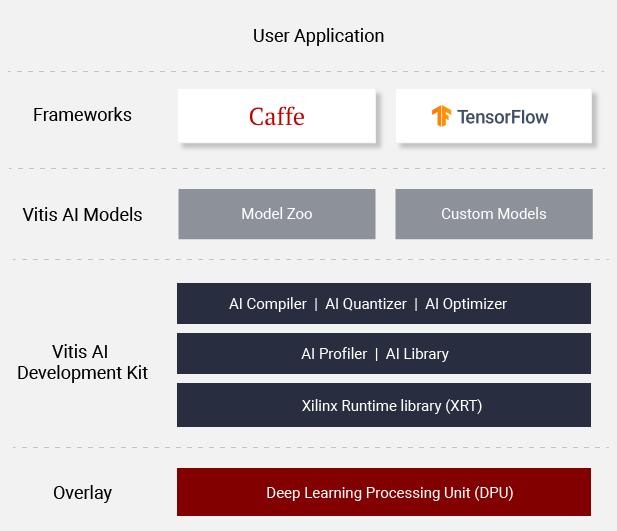Click the separator between AI Quantizer and AI Optimizer
The height and width of the screenshot is (531, 617).
tap(416, 304)
